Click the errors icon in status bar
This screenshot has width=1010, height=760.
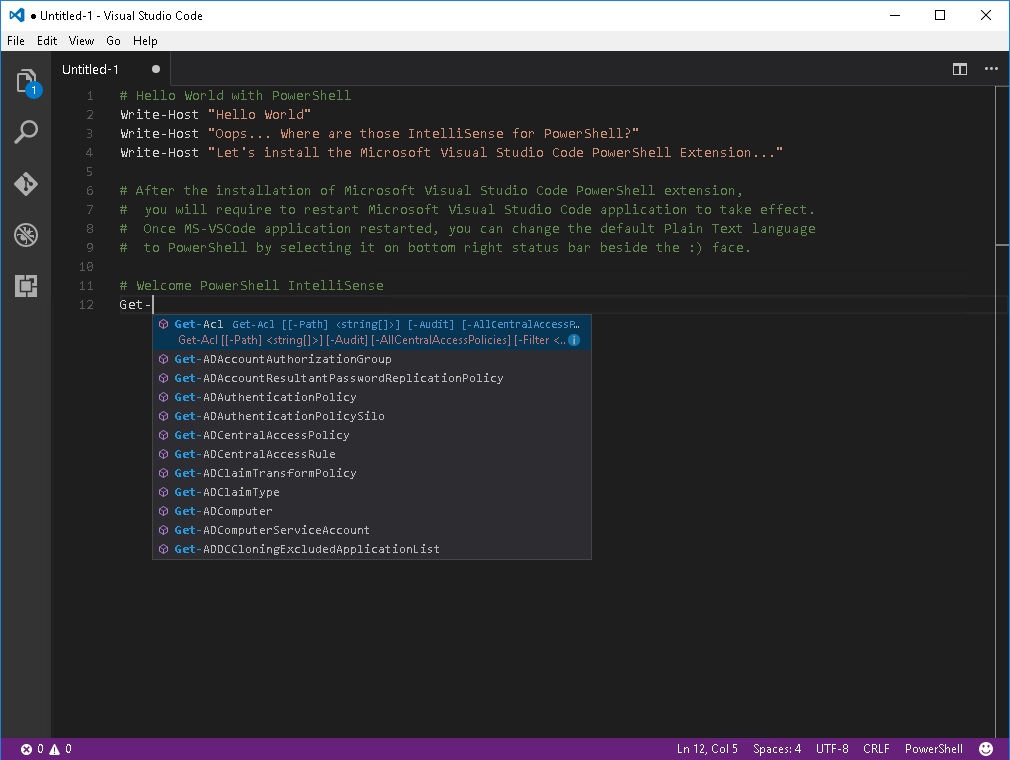(26, 749)
